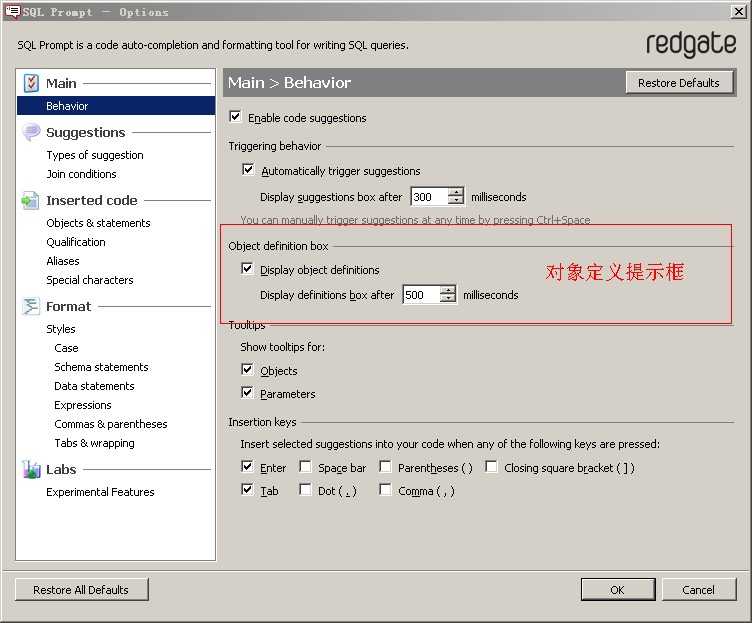Enable Dot insertion key checkbox

click(305, 490)
